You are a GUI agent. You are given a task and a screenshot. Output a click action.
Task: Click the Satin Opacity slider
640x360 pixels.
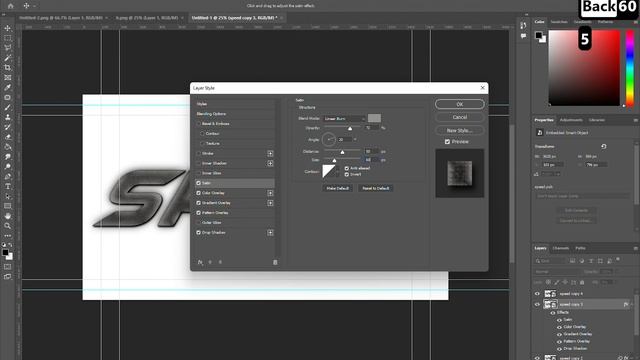[x=342, y=128]
